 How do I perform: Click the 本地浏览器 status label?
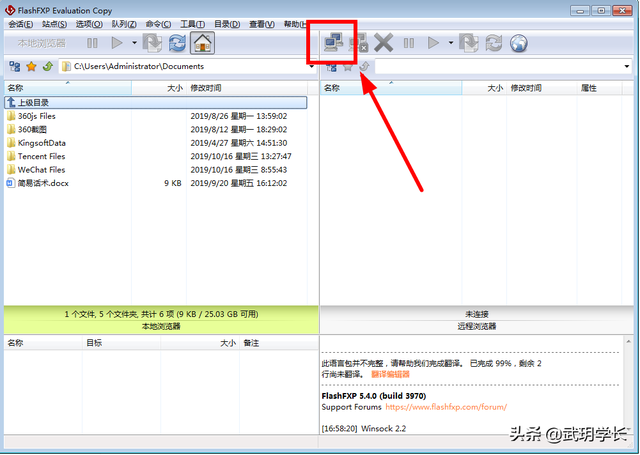pyautogui.click(x=161, y=326)
